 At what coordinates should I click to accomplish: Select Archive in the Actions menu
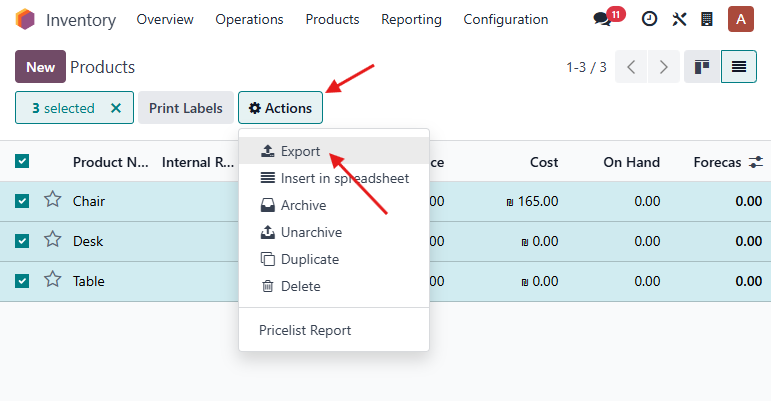[x=303, y=205]
